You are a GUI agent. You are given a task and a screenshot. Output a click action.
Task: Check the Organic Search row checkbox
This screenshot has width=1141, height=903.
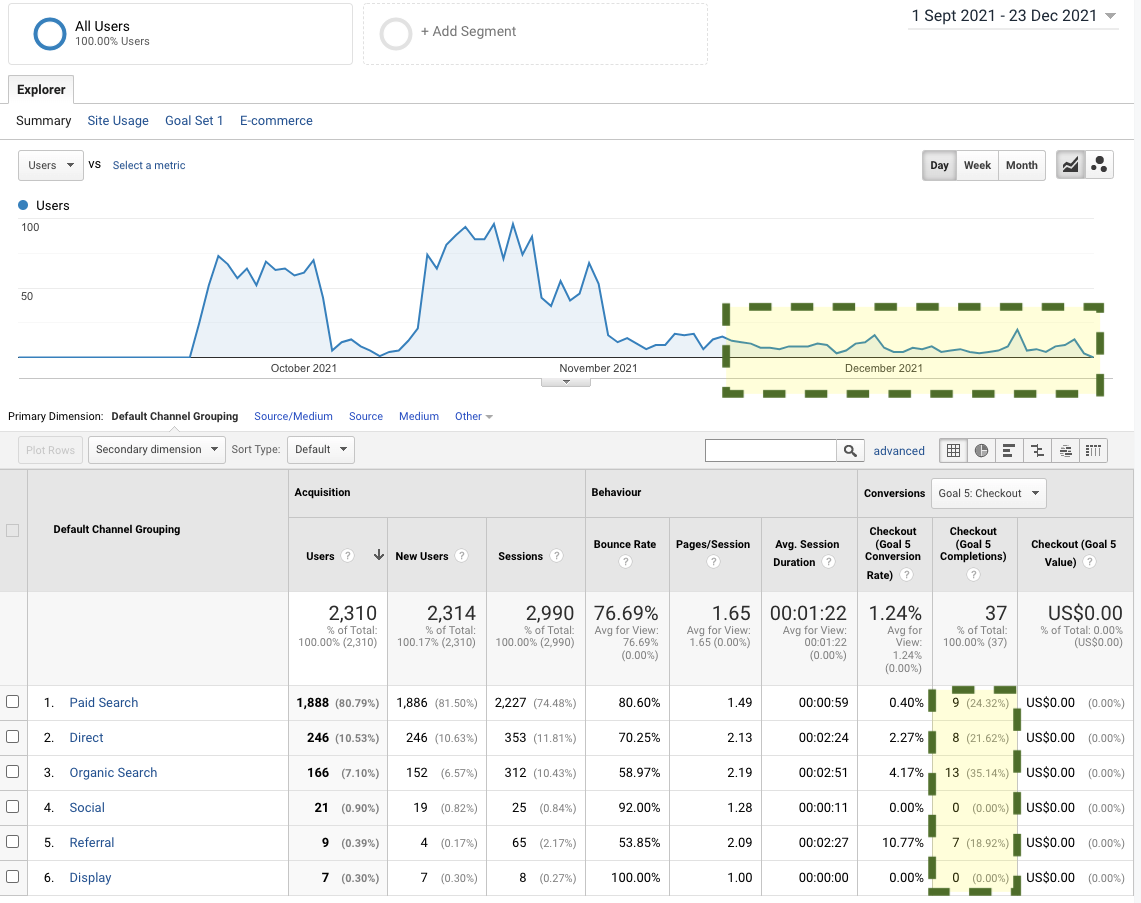click(x=12, y=771)
